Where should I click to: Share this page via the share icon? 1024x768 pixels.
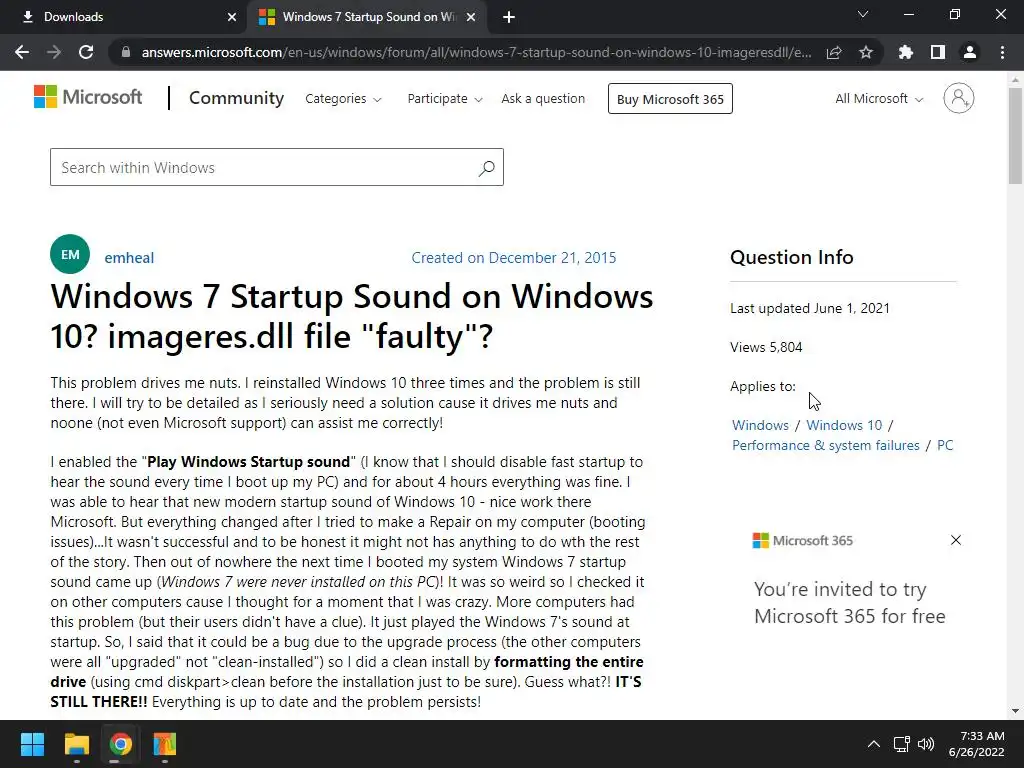tap(834, 52)
